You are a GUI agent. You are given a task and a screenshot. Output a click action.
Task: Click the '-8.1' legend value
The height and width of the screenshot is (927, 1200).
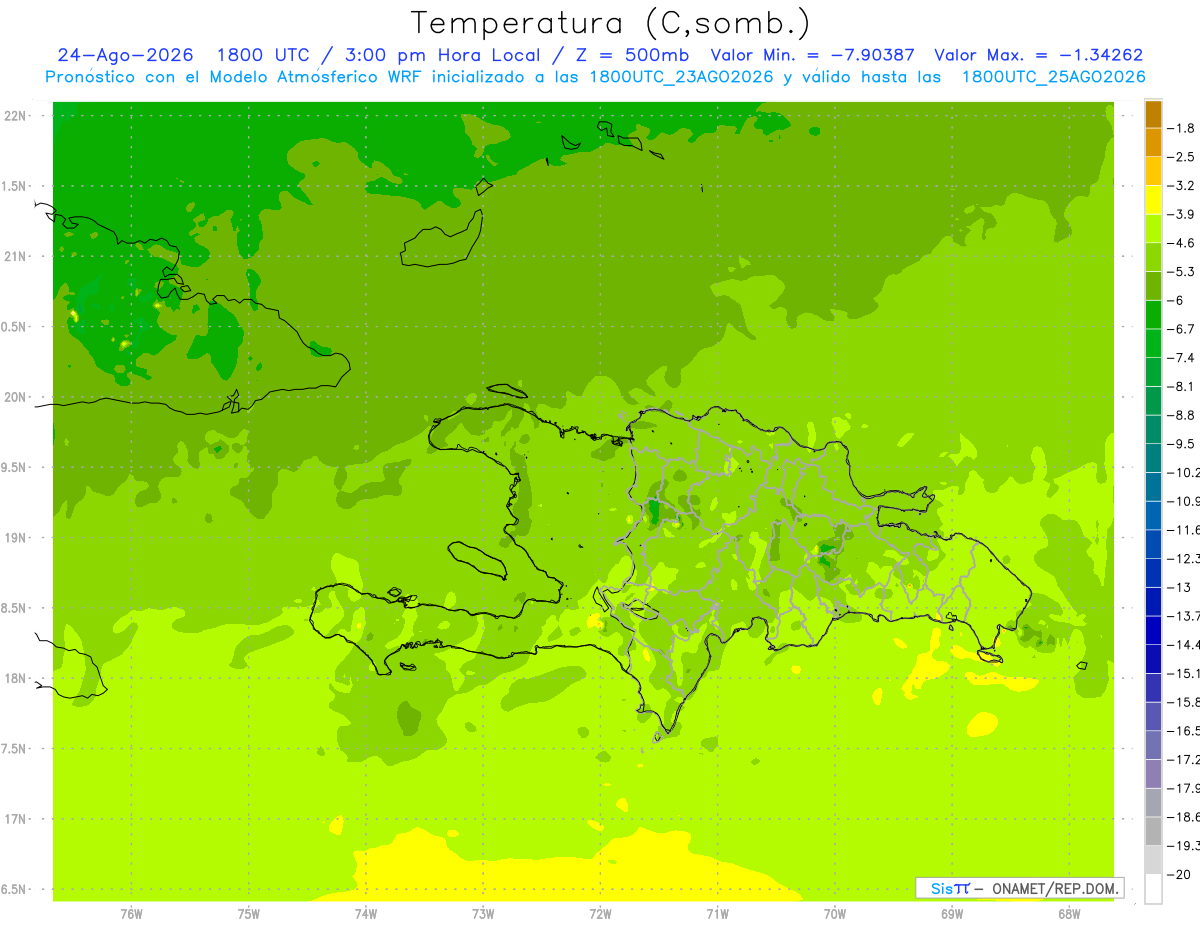1182,386
